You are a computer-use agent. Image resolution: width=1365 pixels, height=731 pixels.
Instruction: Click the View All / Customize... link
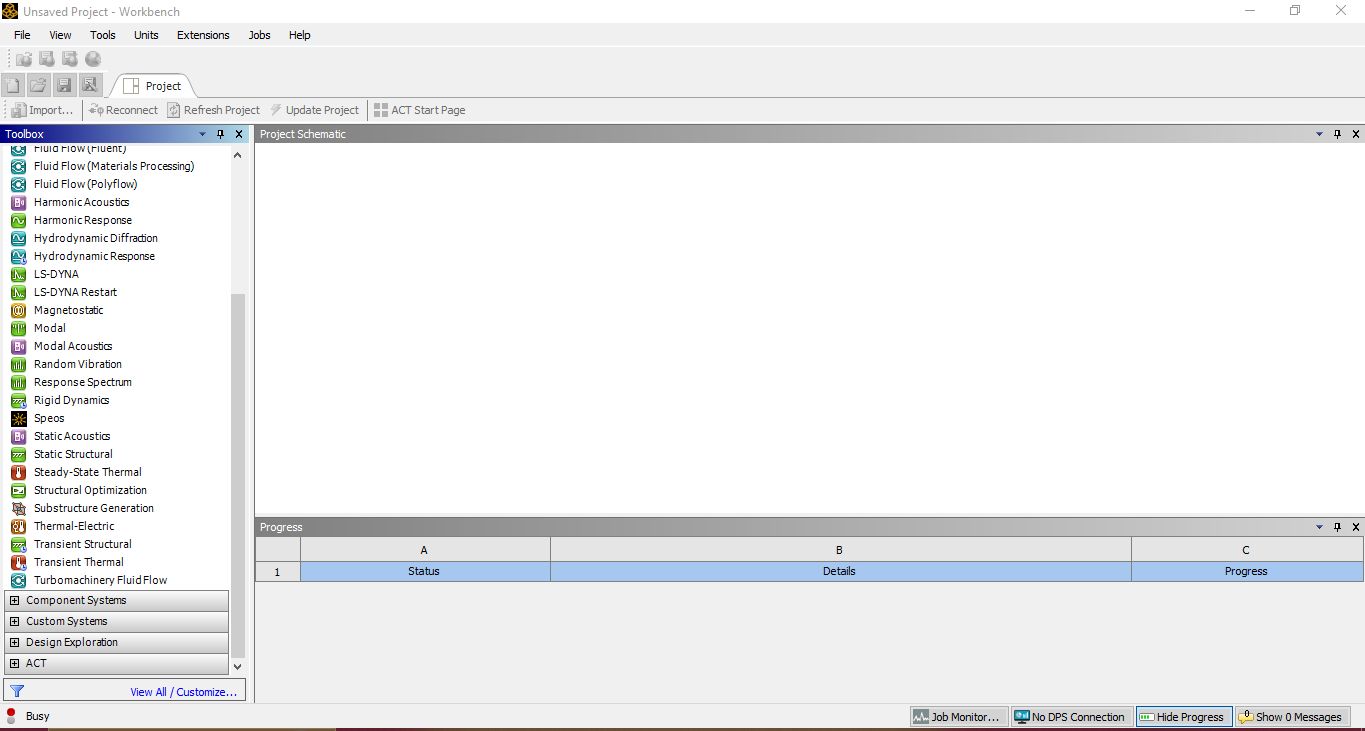[183, 692]
